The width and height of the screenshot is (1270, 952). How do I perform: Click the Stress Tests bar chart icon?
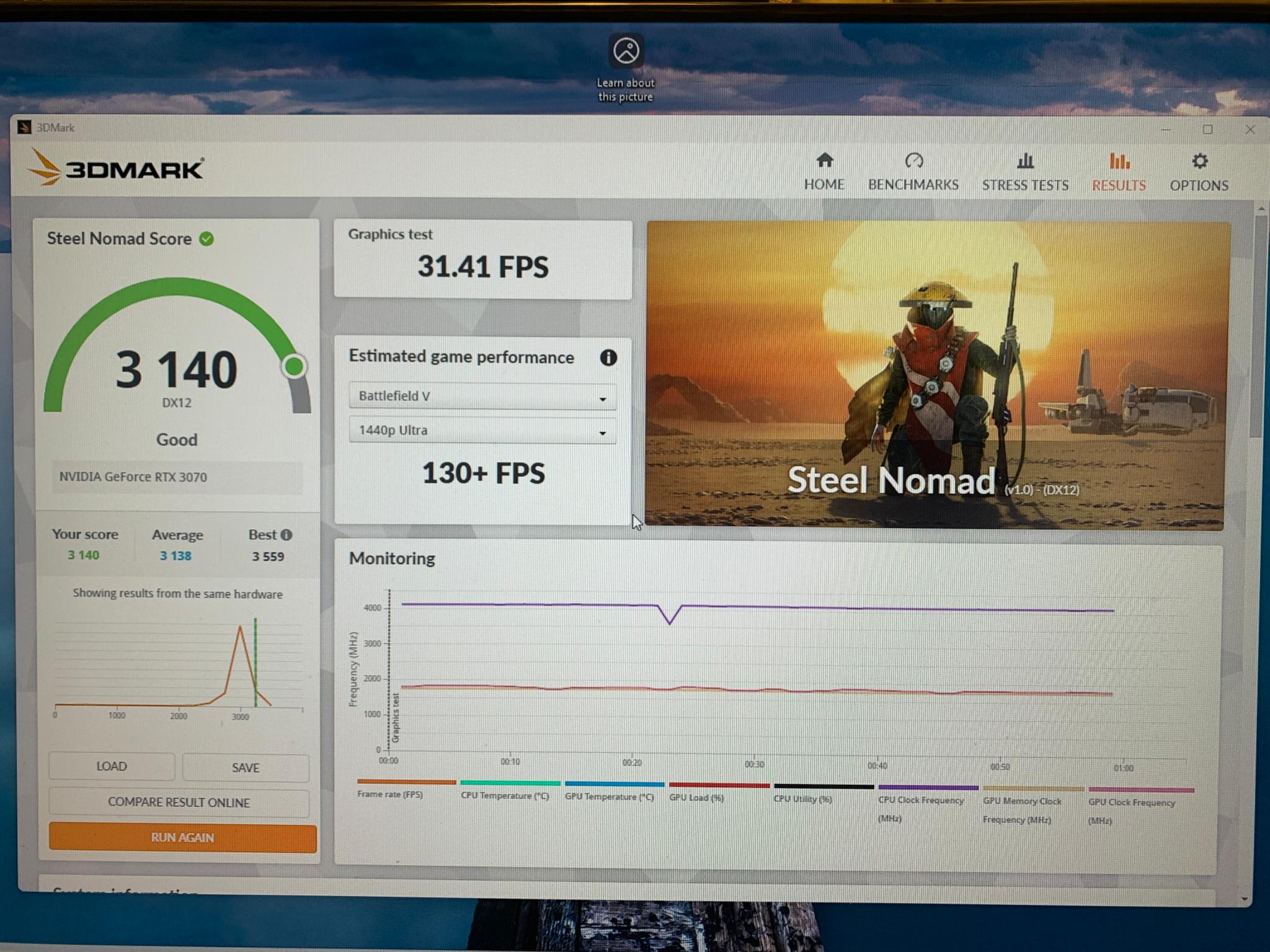coord(1026,161)
